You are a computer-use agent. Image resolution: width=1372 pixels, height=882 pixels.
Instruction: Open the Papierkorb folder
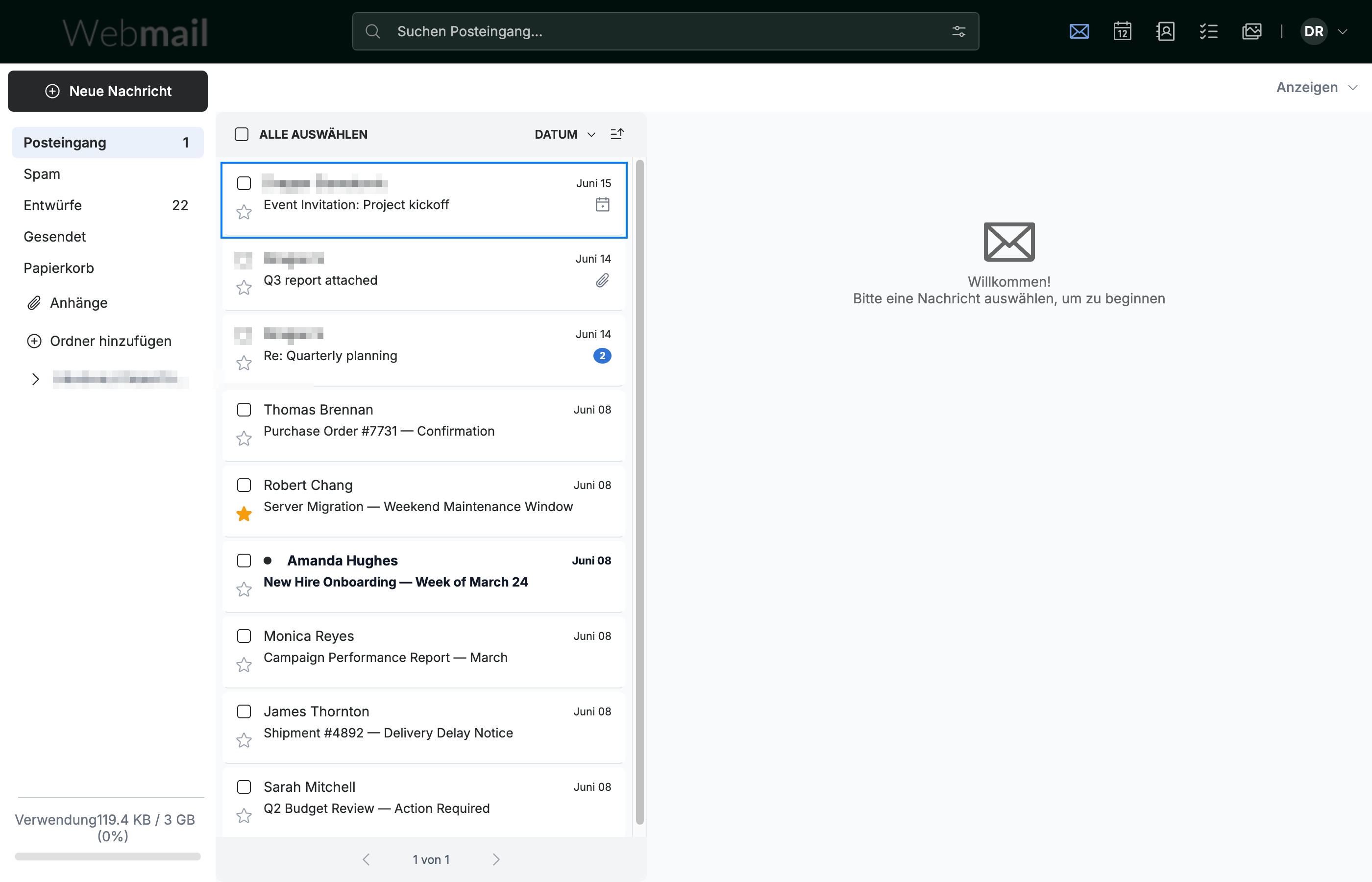point(108,268)
